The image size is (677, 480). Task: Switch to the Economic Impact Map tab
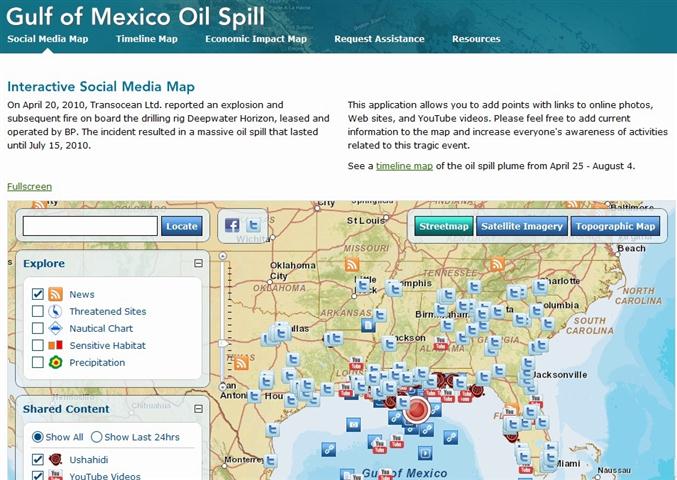point(256,39)
